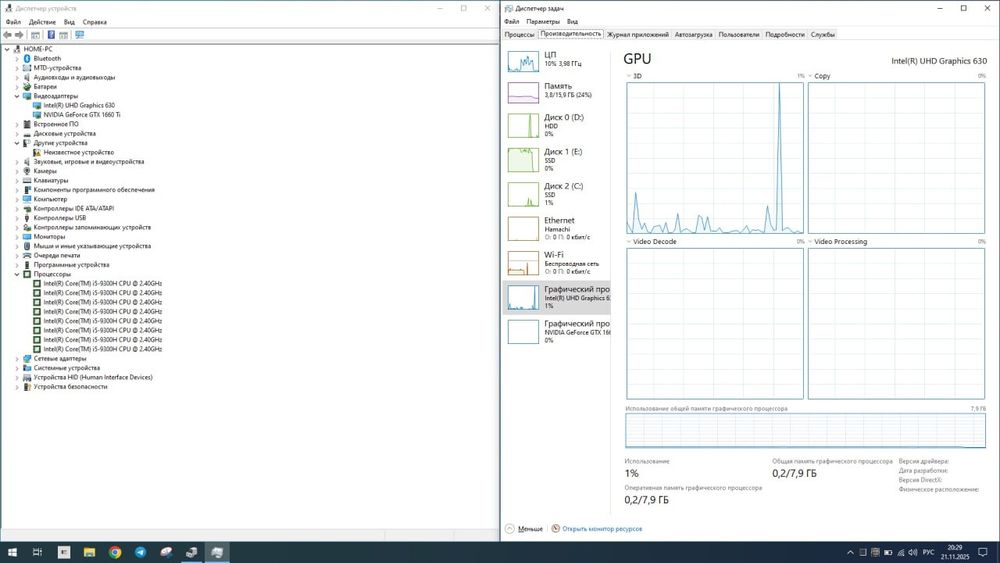Image resolution: width=1000 pixels, height=563 pixels.
Task: Select Диск 1 (E:) SSD in the sidebar
Action: pyautogui.click(x=556, y=159)
